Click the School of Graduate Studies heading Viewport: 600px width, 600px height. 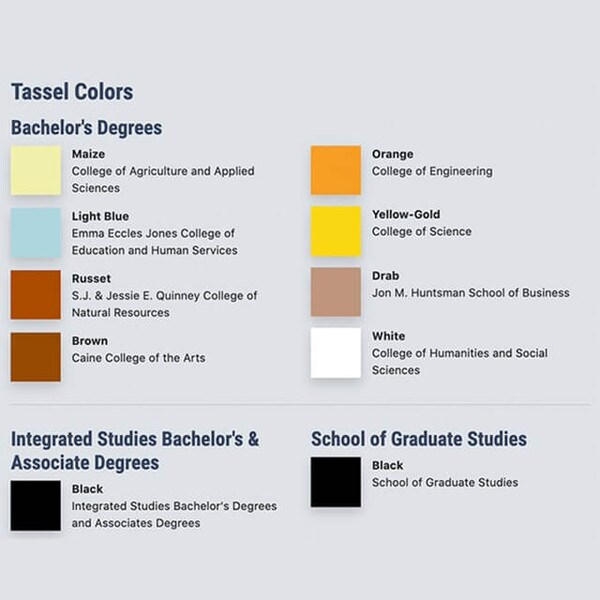419,439
